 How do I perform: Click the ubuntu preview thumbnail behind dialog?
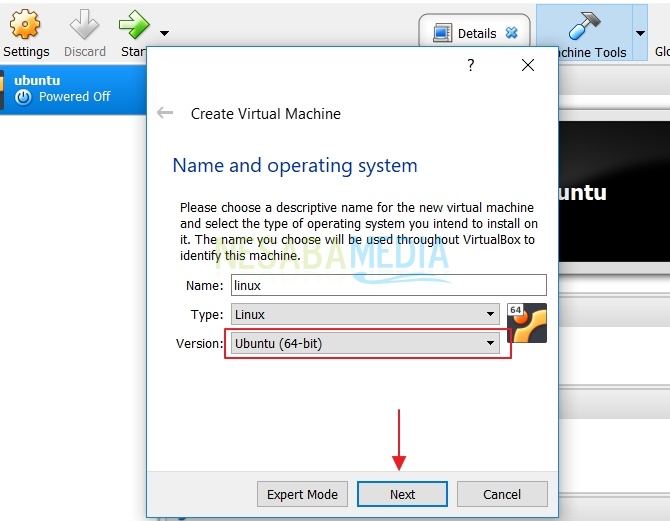tap(614, 191)
